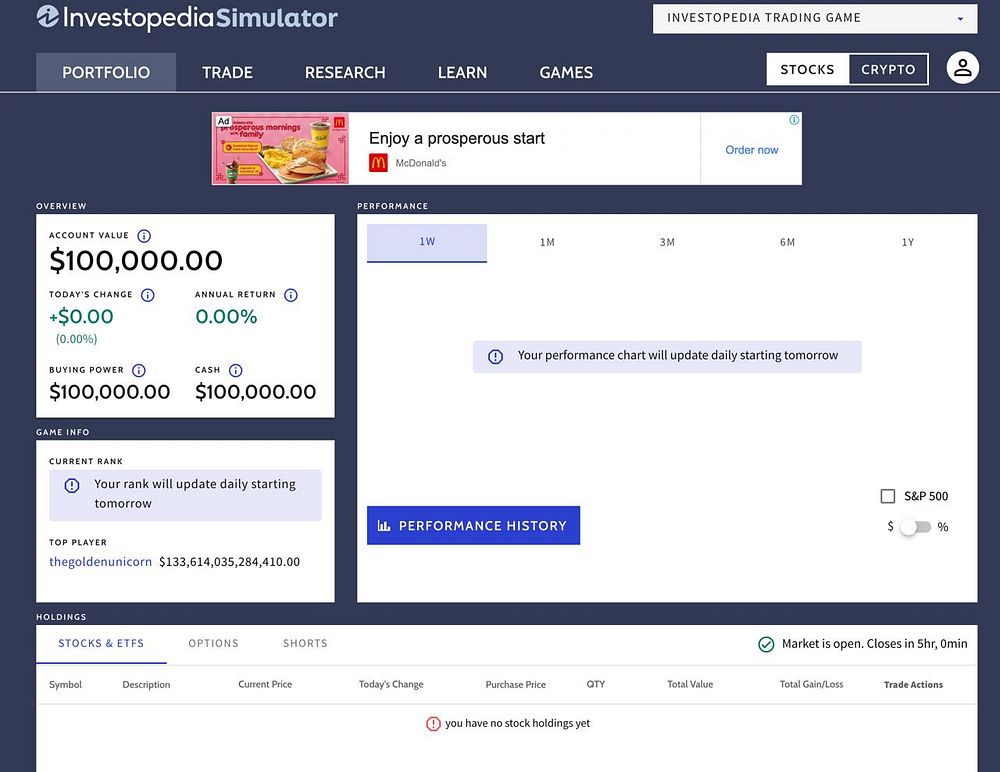
Task: Go to the Trade tab
Action: click(227, 72)
